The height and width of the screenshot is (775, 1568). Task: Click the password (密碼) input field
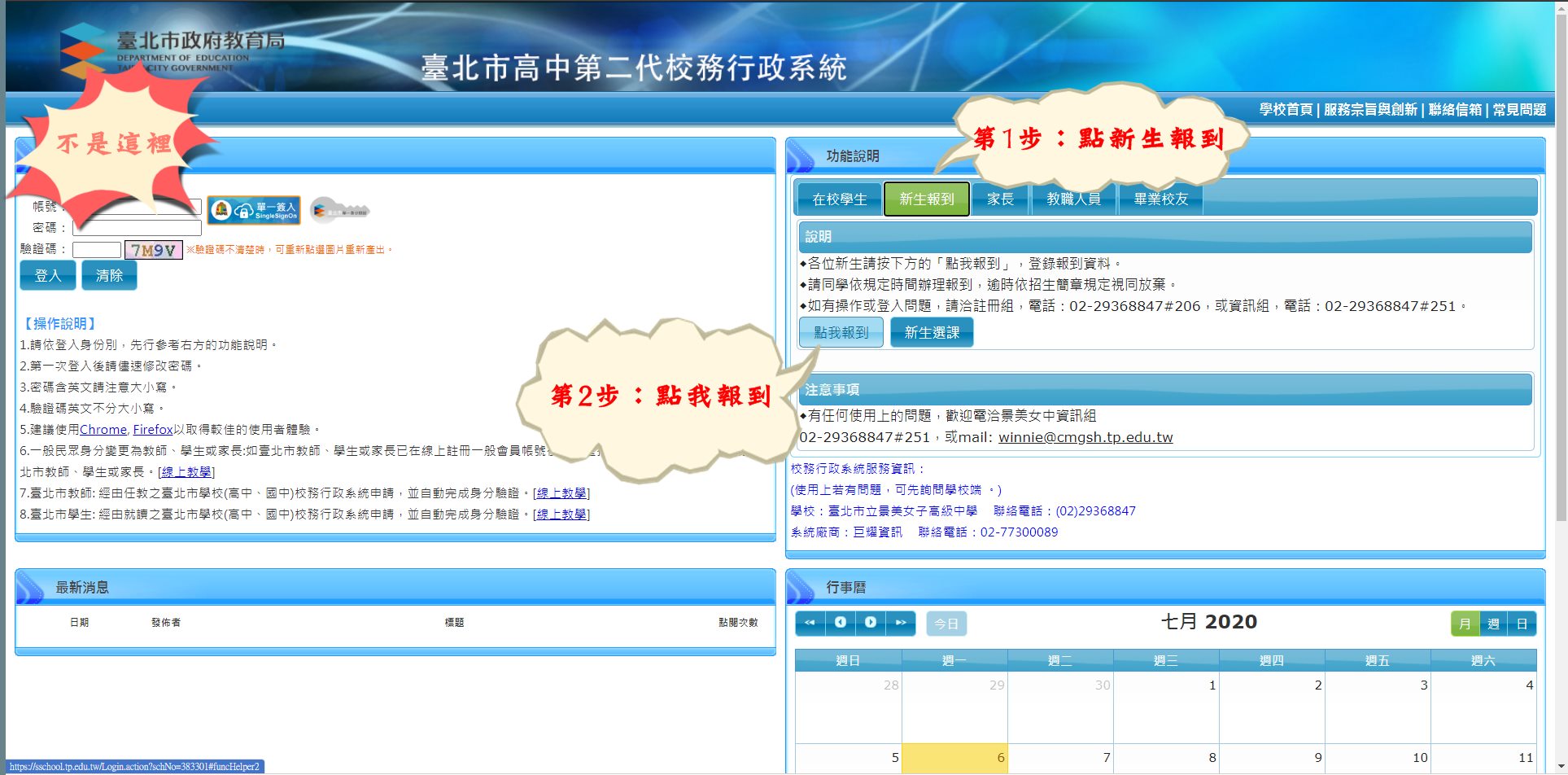137,228
